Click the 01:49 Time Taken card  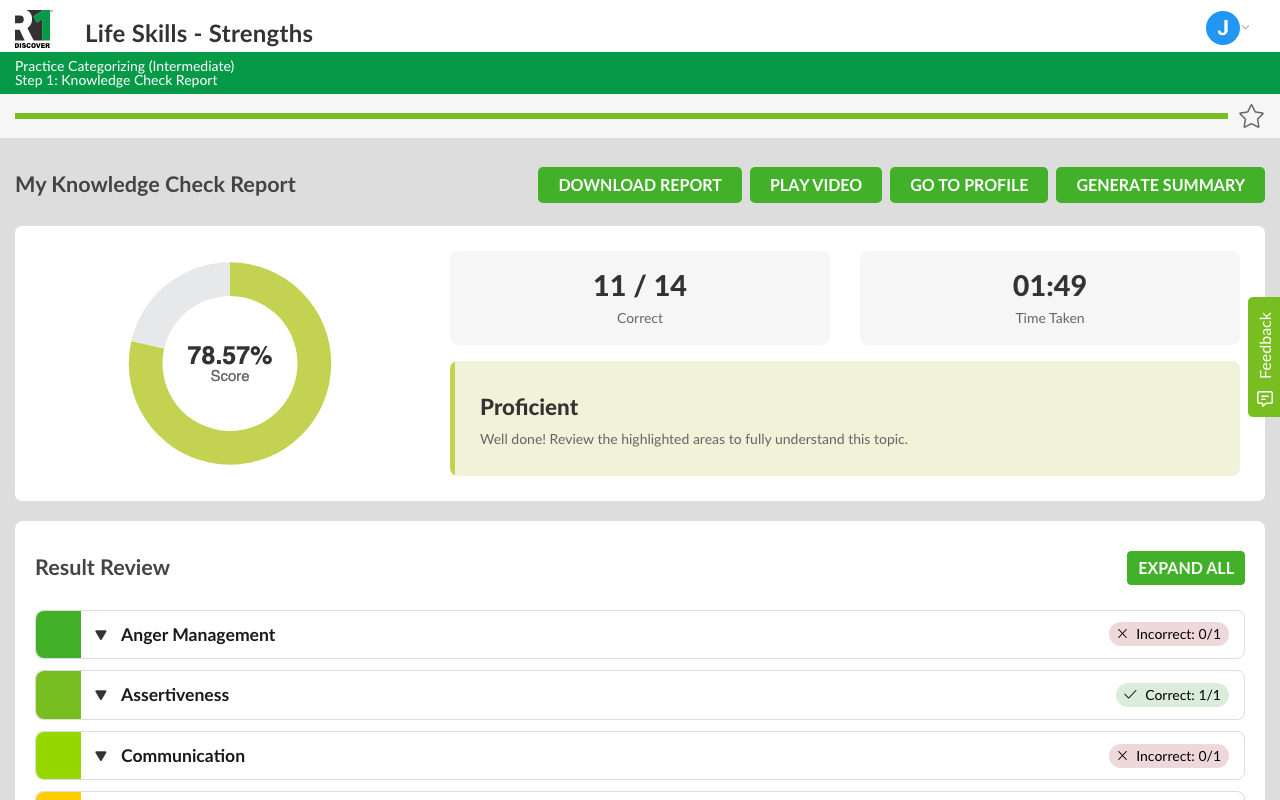pos(1050,298)
